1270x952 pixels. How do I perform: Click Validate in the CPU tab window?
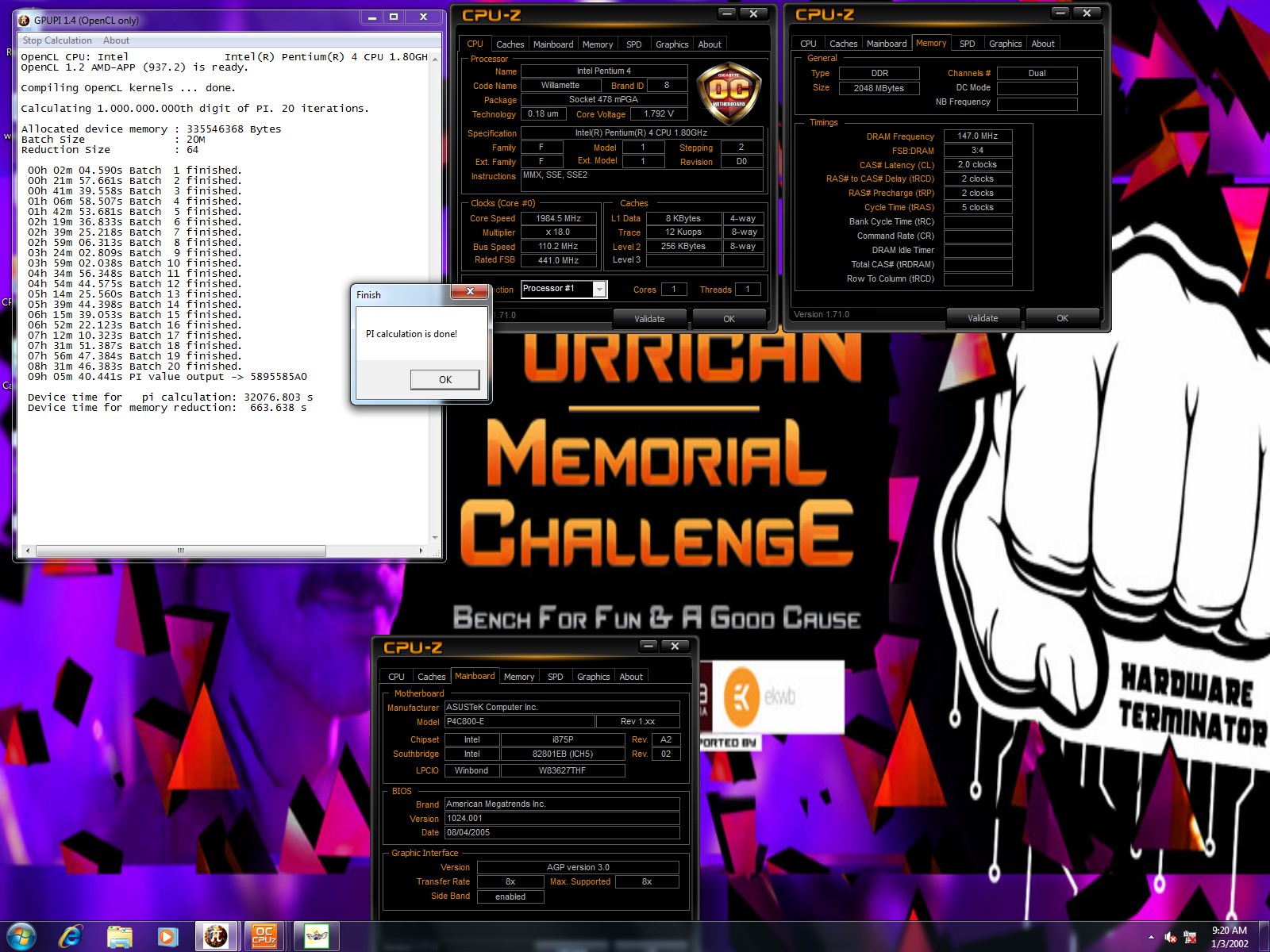(x=649, y=319)
